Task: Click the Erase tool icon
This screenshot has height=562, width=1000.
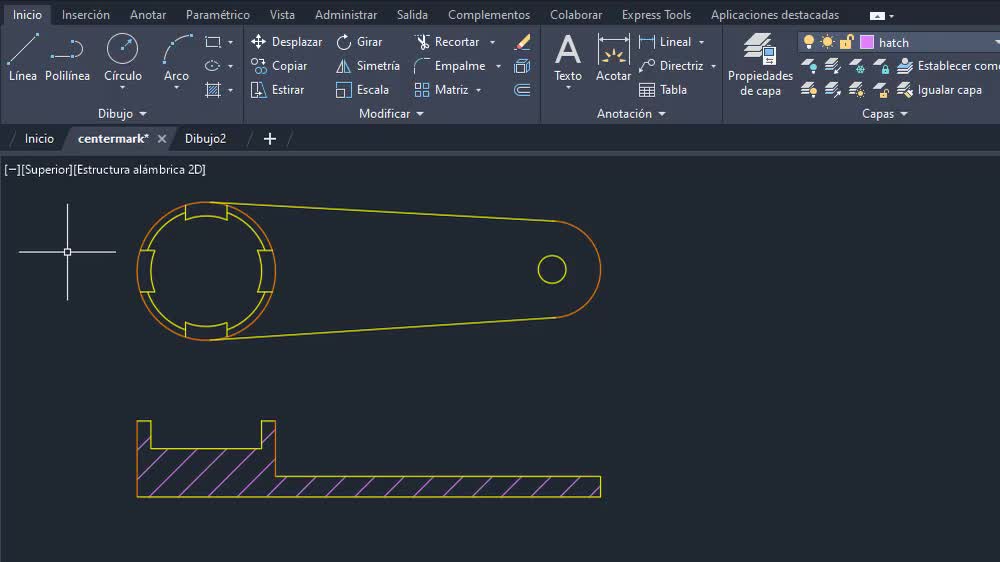Action: 522,42
